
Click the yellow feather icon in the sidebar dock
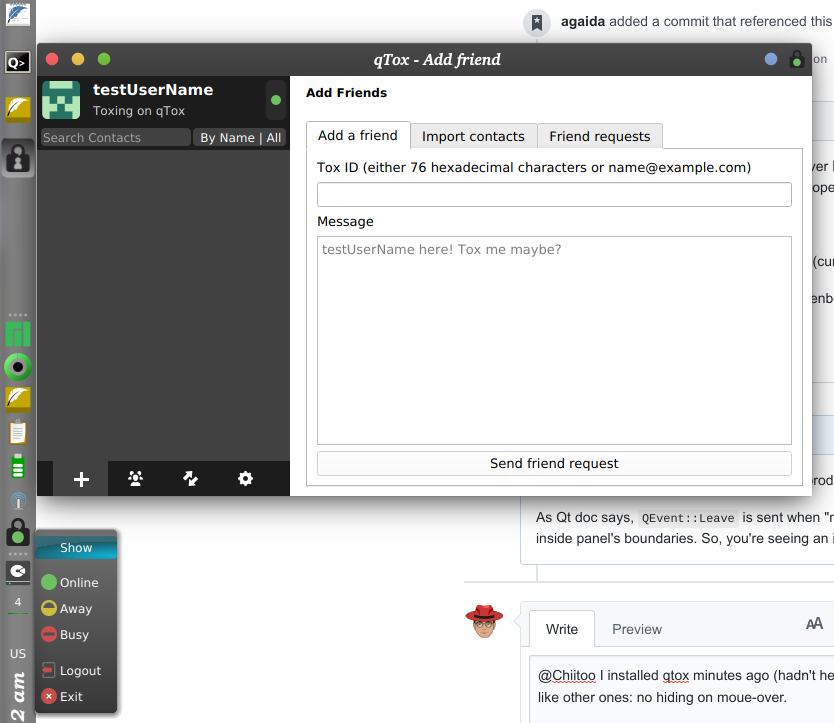coord(16,110)
